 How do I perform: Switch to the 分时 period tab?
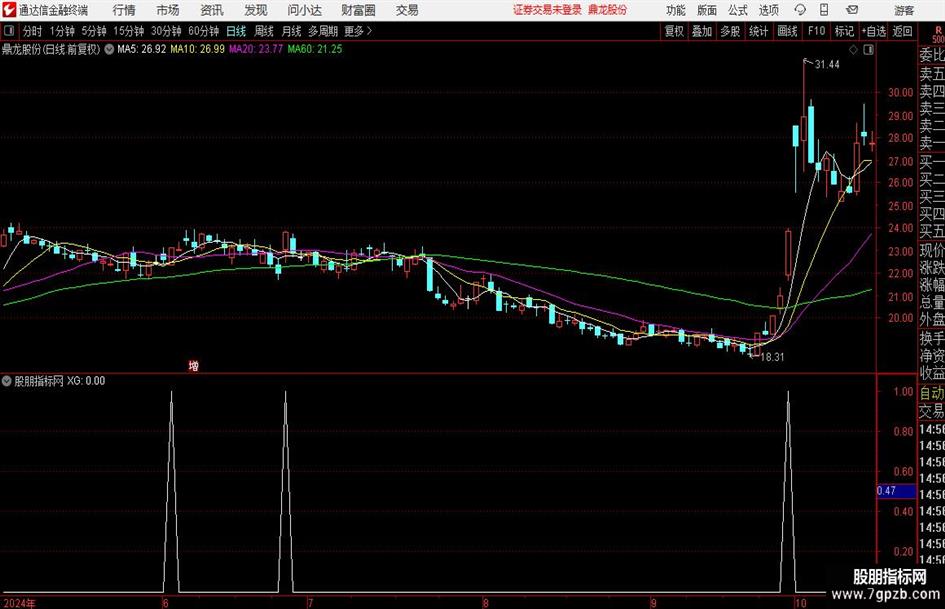(33, 31)
